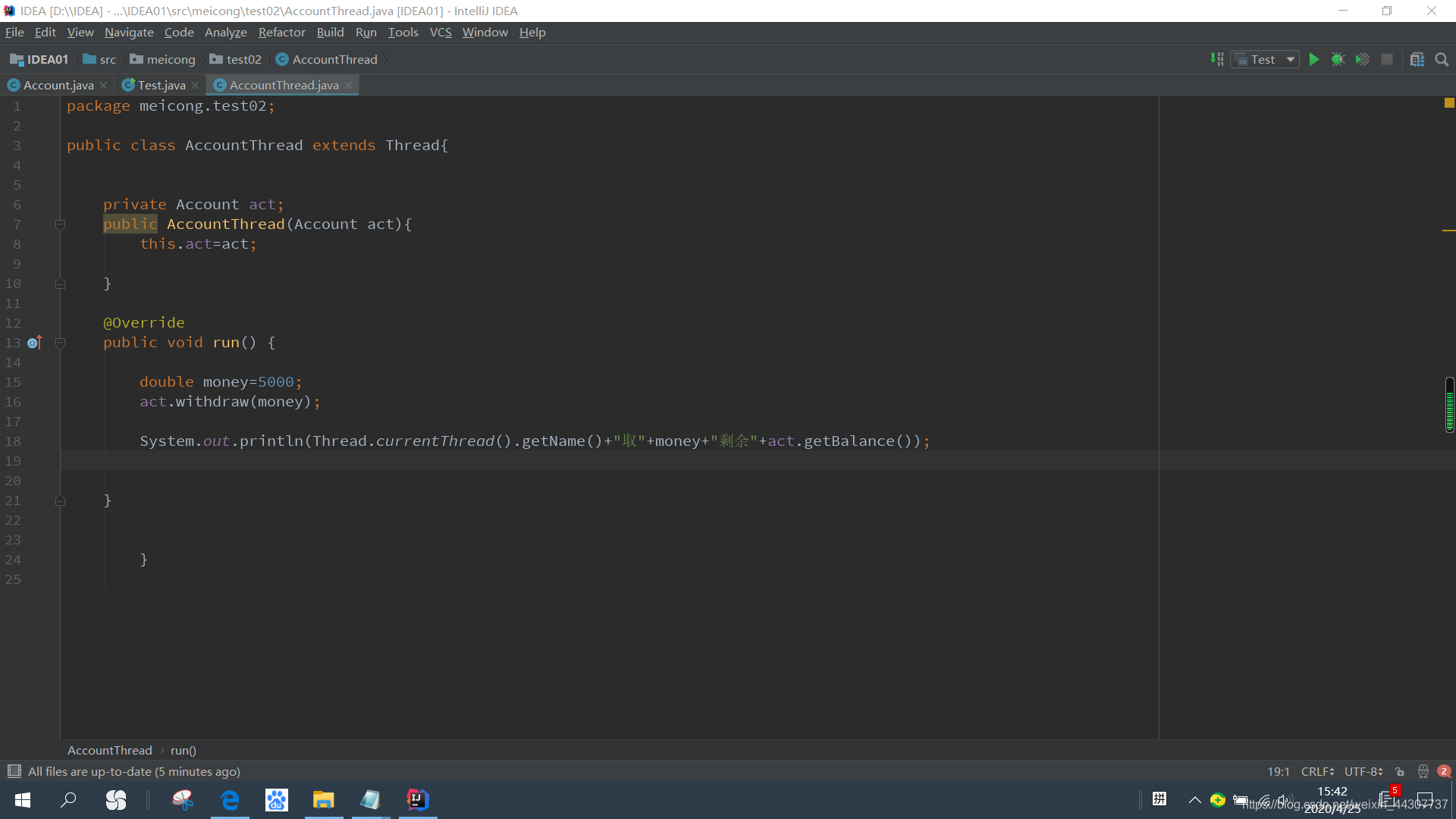
Task: Click the highlighted 'public' keyword on line 7
Action: [130, 224]
